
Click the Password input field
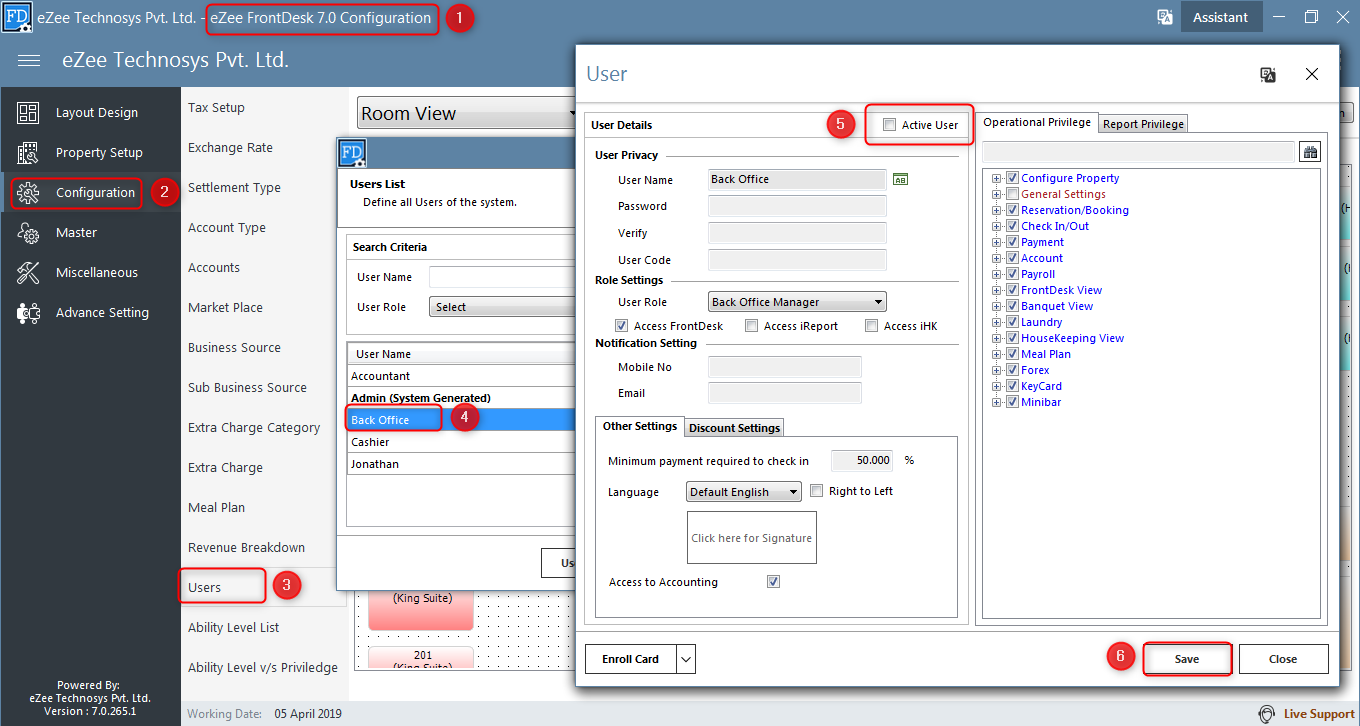click(797, 206)
